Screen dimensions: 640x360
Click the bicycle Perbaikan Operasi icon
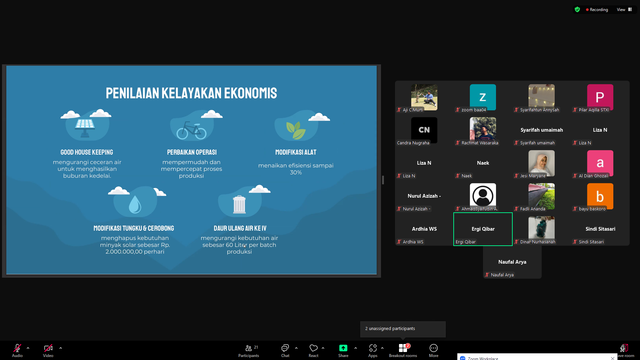[191, 130]
